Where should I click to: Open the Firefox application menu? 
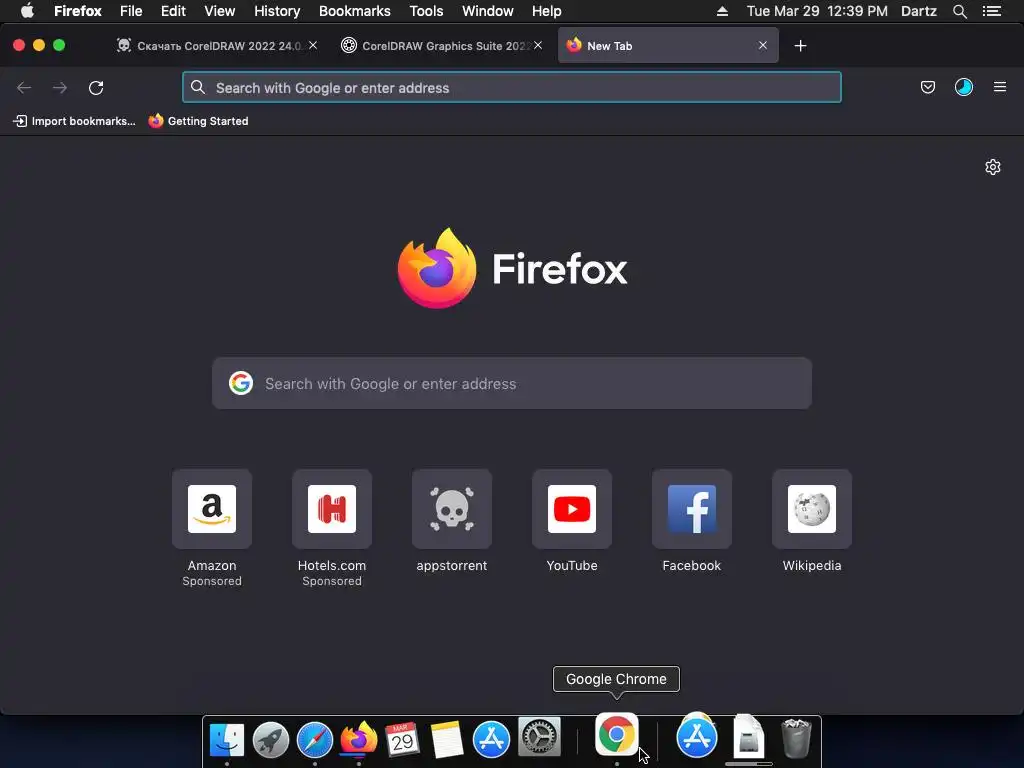point(78,11)
